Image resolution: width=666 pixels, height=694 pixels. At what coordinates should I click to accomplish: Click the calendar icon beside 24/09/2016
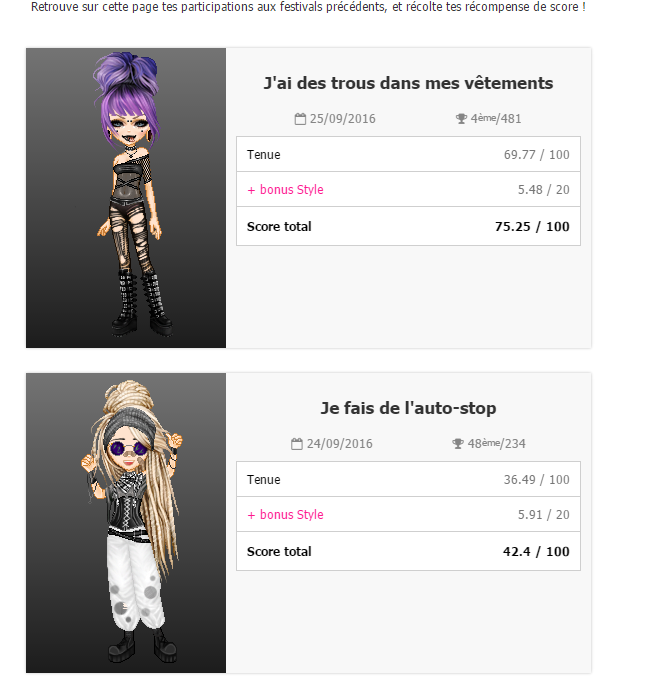(297, 444)
